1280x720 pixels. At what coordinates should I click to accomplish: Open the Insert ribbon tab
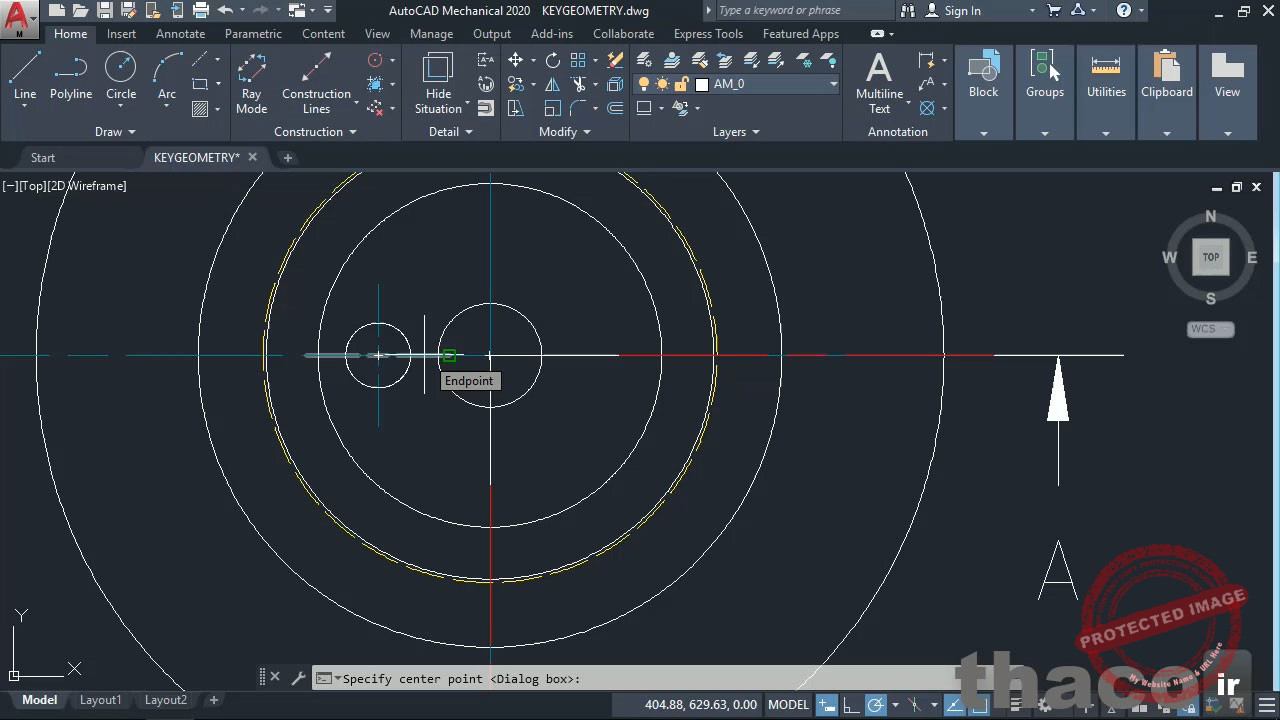point(121,34)
